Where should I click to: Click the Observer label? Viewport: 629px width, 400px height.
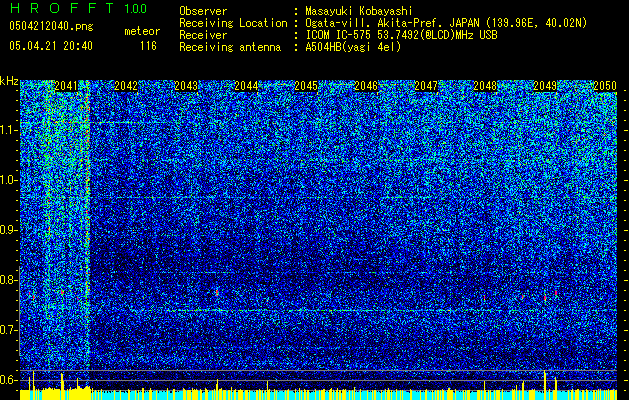click(x=203, y=11)
